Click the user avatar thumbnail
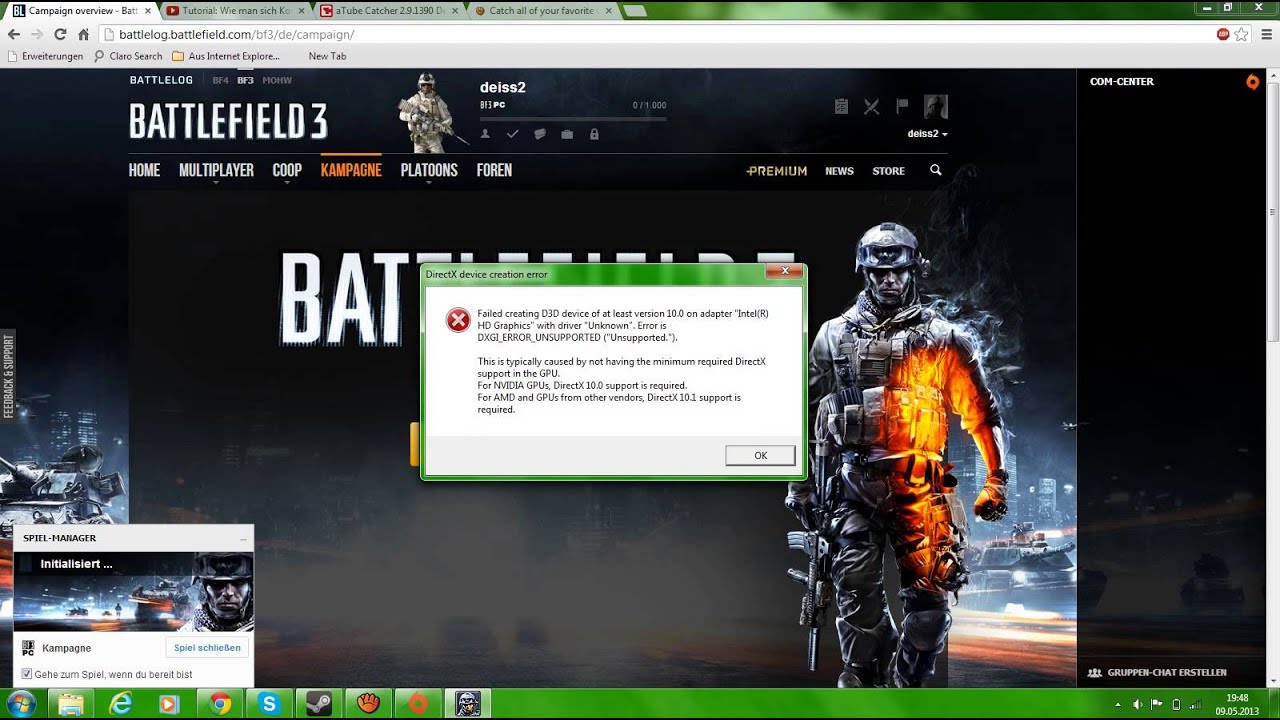This screenshot has width=1280, height=720. click(935, 106)
